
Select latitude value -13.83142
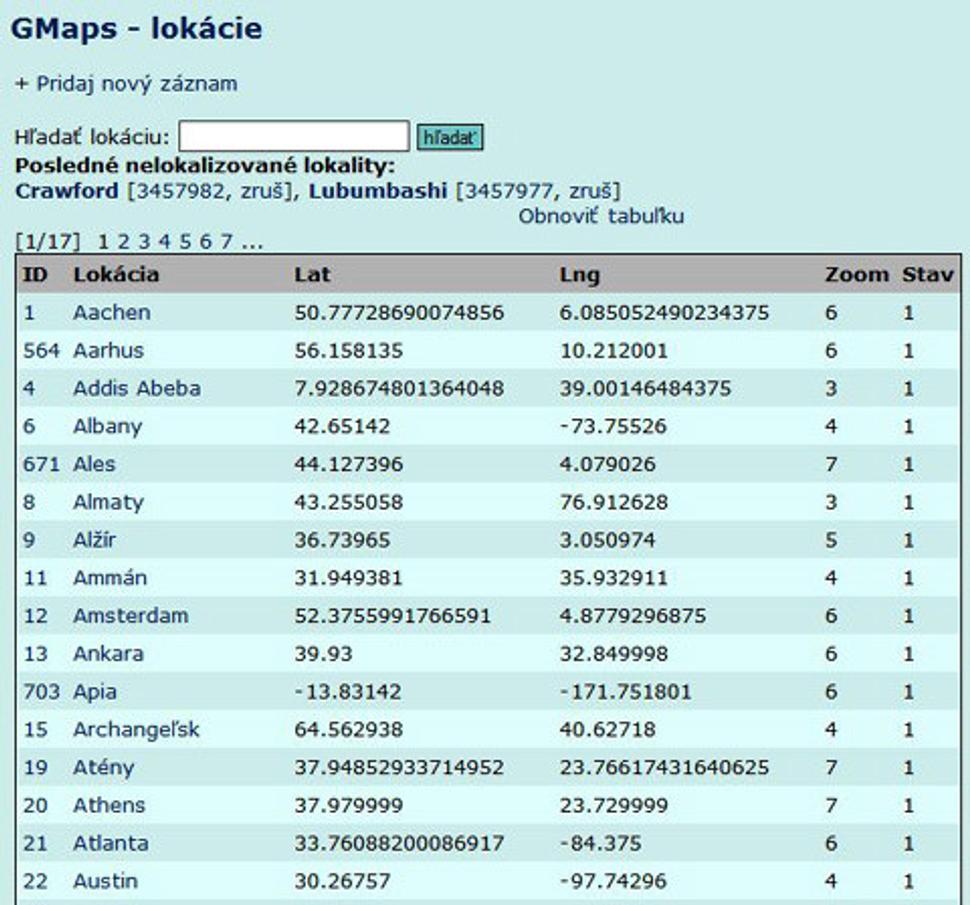(348, 692)
